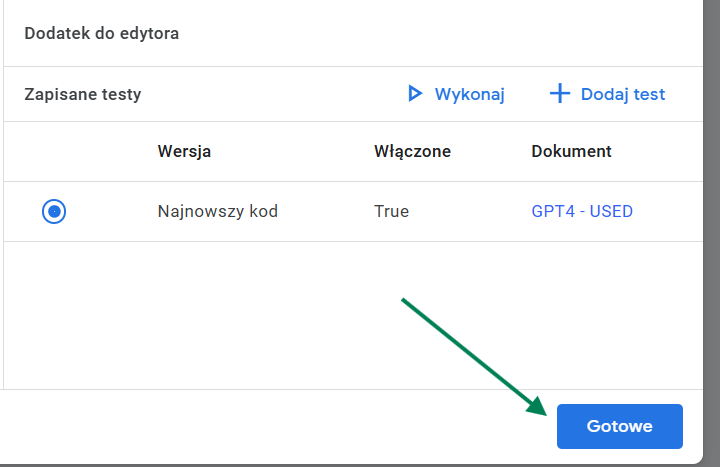720x467 pixels.
Task: Click the play triangle icon beside Wykonaj
Action: [x=415, y=94]
